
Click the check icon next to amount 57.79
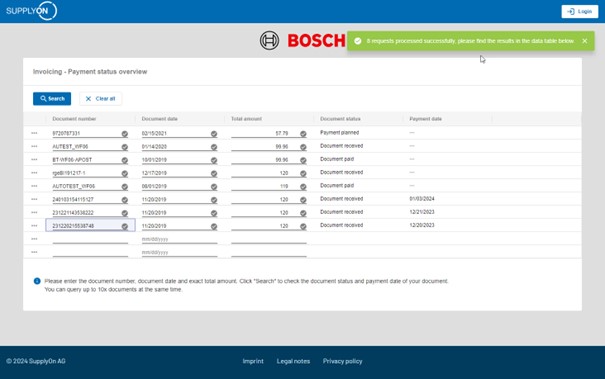(303, 134)
